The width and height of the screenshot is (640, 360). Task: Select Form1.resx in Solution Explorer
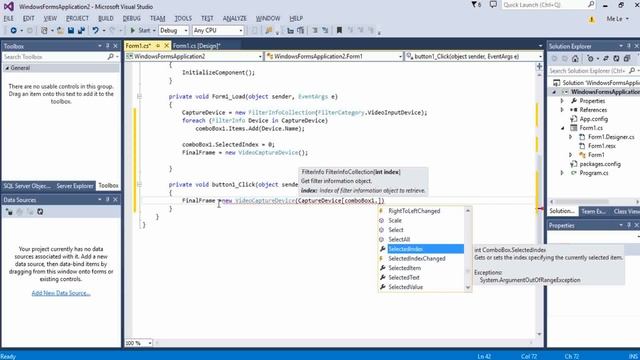pyautogui.click(x=602, y=146)
